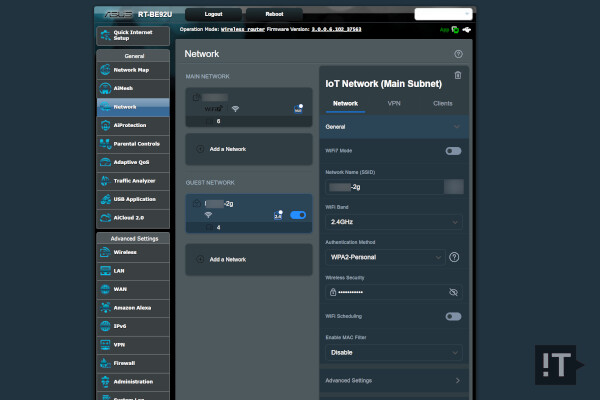Open the WiFi Band dropdown
The height and width of the screenshot is (400, 600).
pyautogui.click(x=393, y=221)
